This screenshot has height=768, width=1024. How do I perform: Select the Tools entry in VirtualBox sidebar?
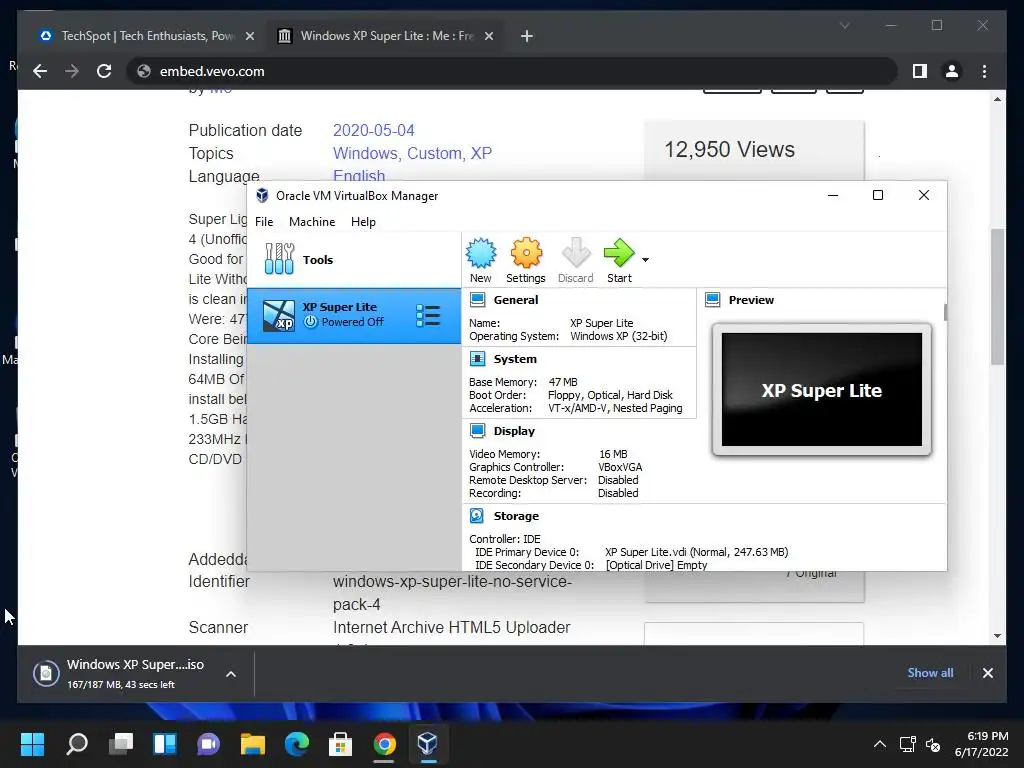coord(354,259)
